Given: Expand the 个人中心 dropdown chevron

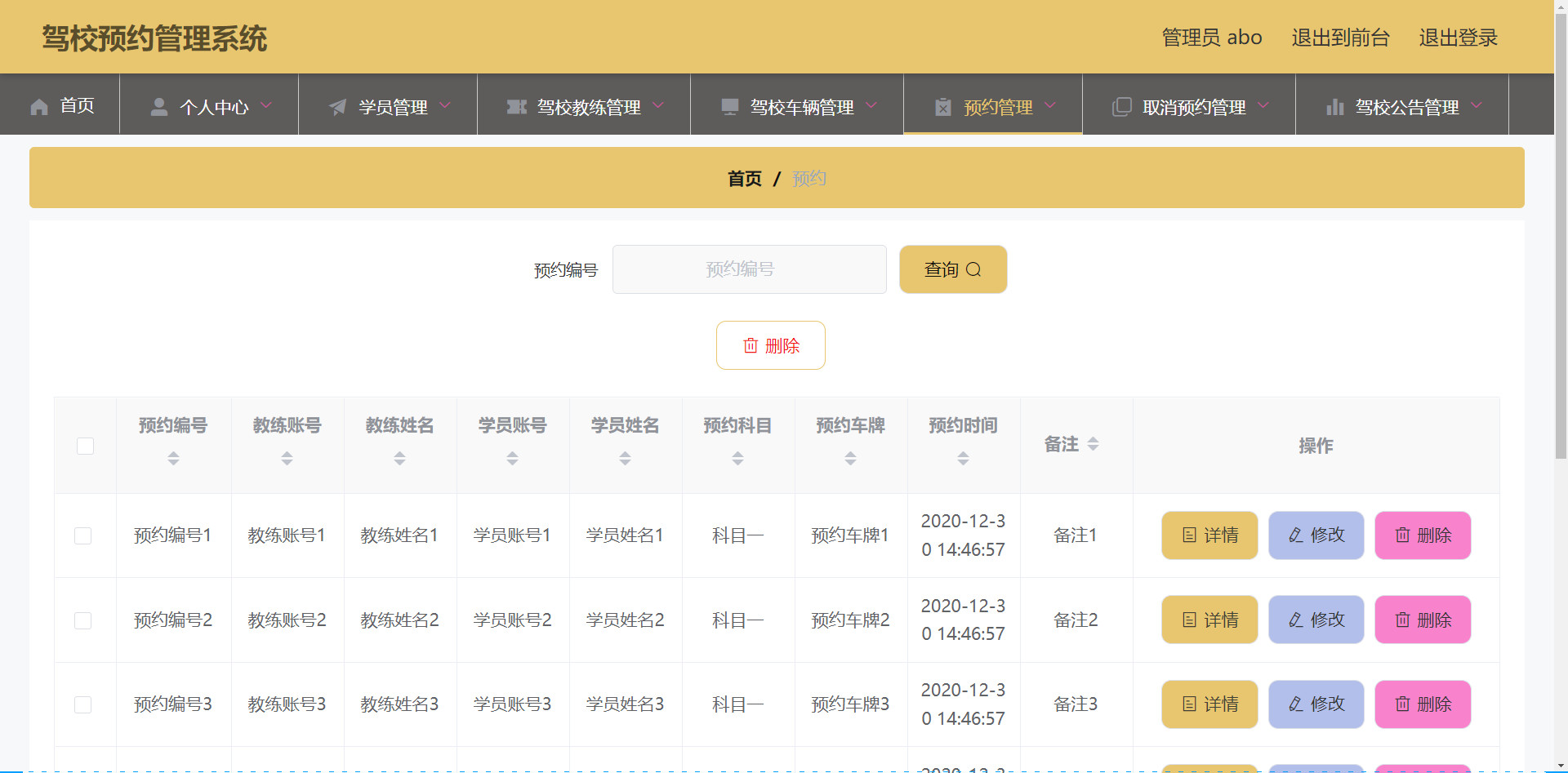Looking at the screenshot, I should (x=266, y=105).
